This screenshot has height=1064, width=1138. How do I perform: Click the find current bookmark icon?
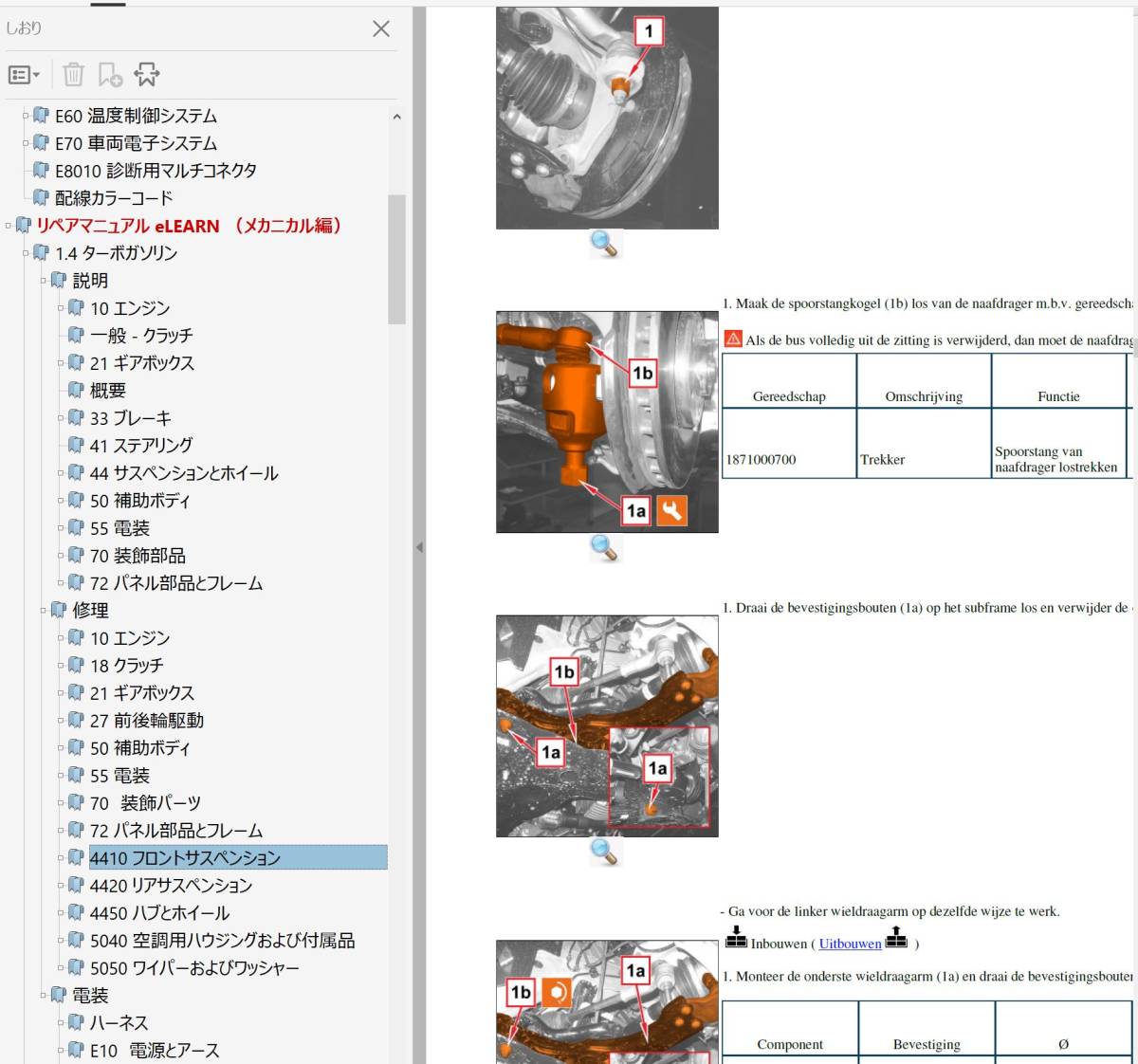coord(147,74)
